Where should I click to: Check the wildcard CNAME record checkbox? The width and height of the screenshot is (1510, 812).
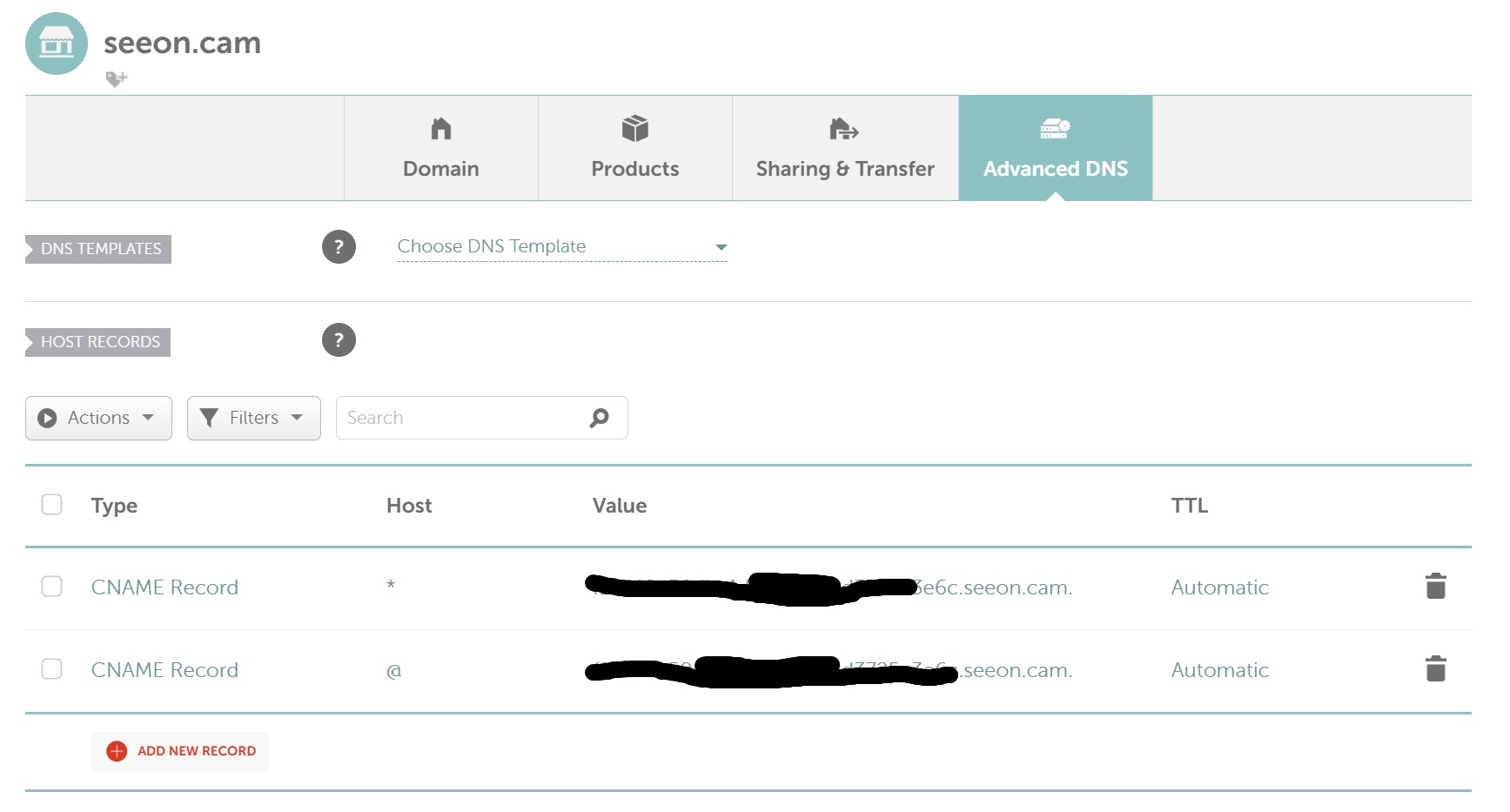(x=52, y=587)
